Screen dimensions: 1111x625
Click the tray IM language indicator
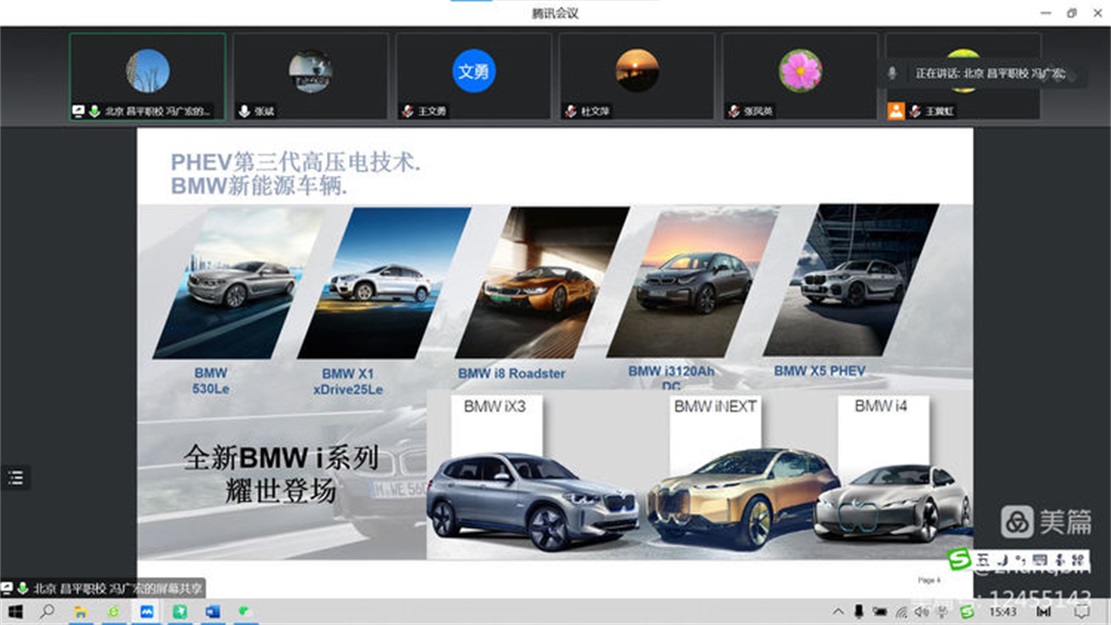(1044, 612)
